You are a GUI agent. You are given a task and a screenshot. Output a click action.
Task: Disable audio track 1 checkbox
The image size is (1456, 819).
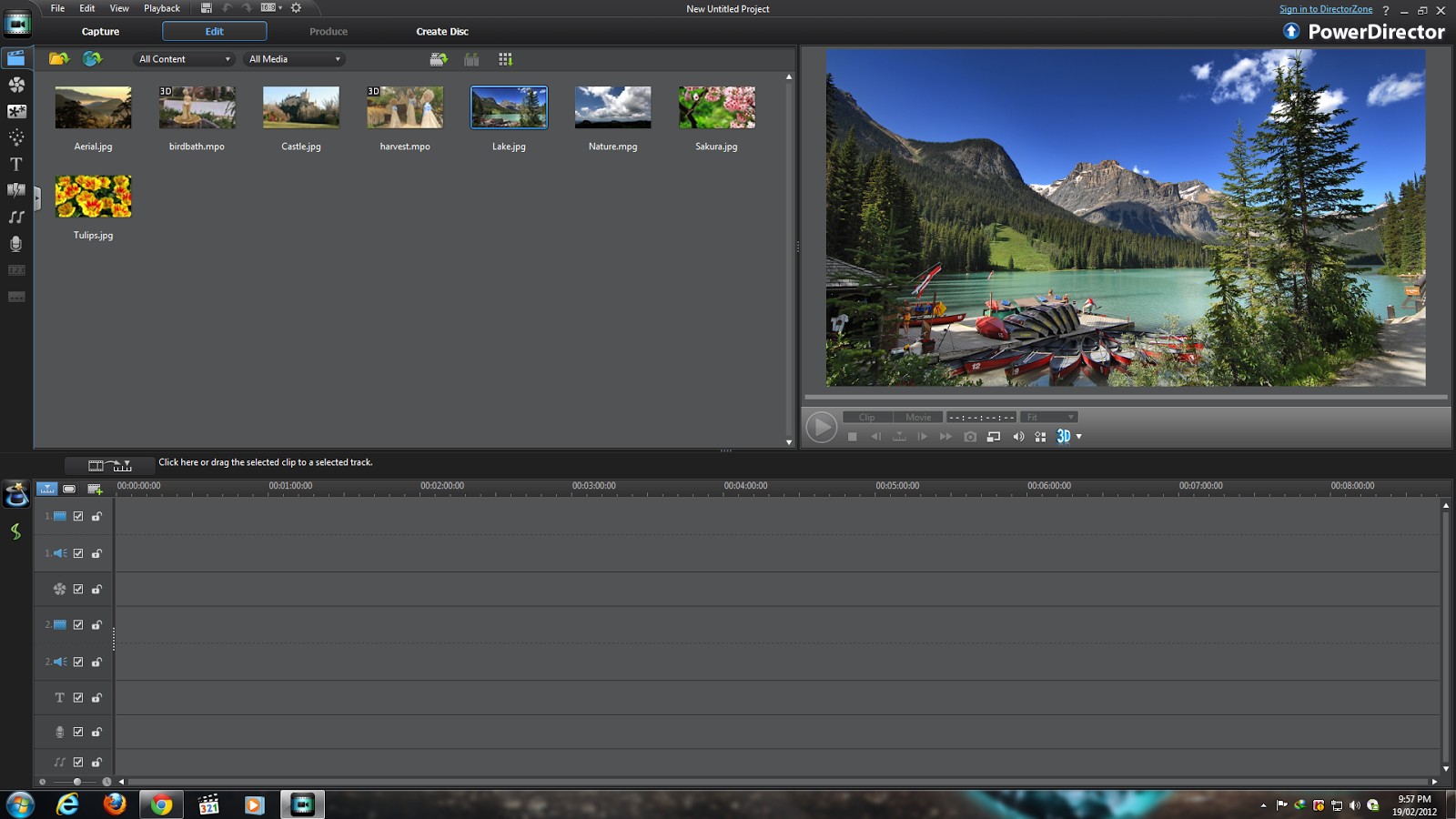78,553
